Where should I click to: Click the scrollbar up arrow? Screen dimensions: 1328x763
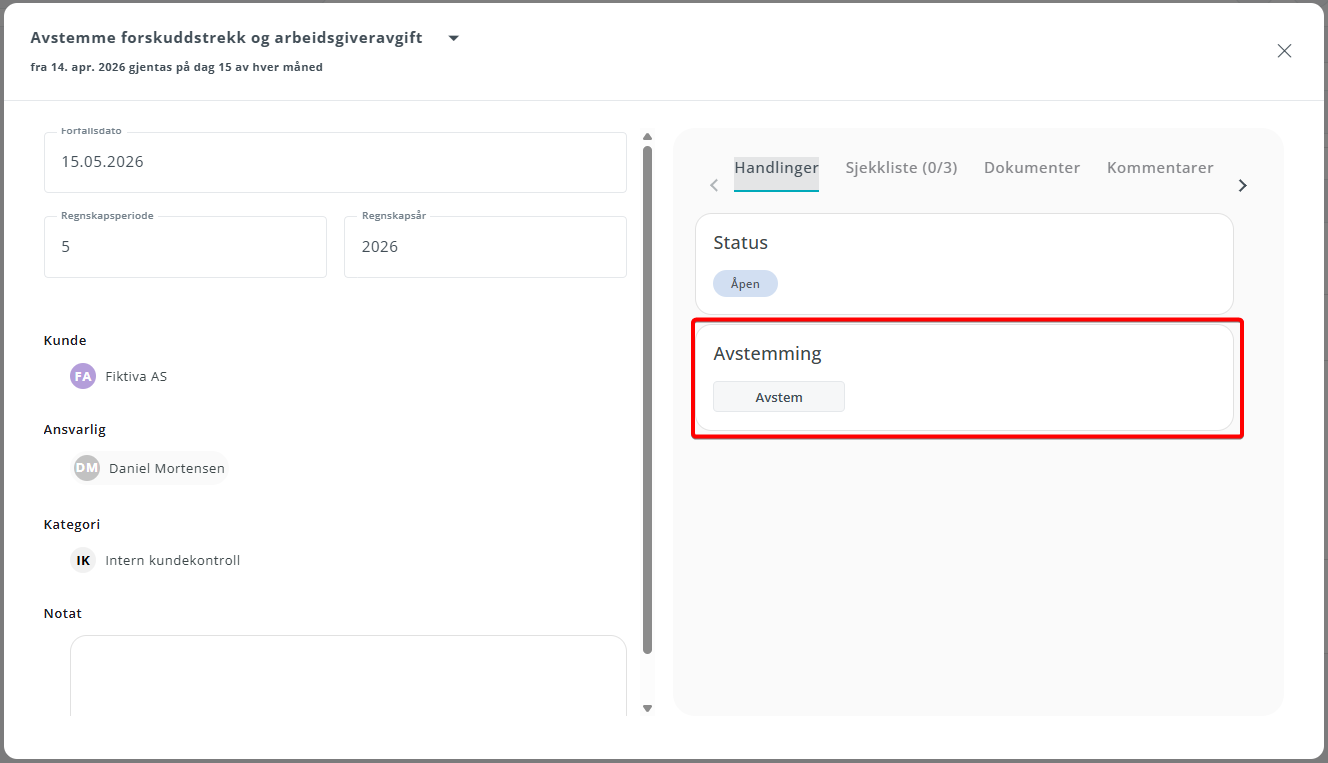[647, 137]
